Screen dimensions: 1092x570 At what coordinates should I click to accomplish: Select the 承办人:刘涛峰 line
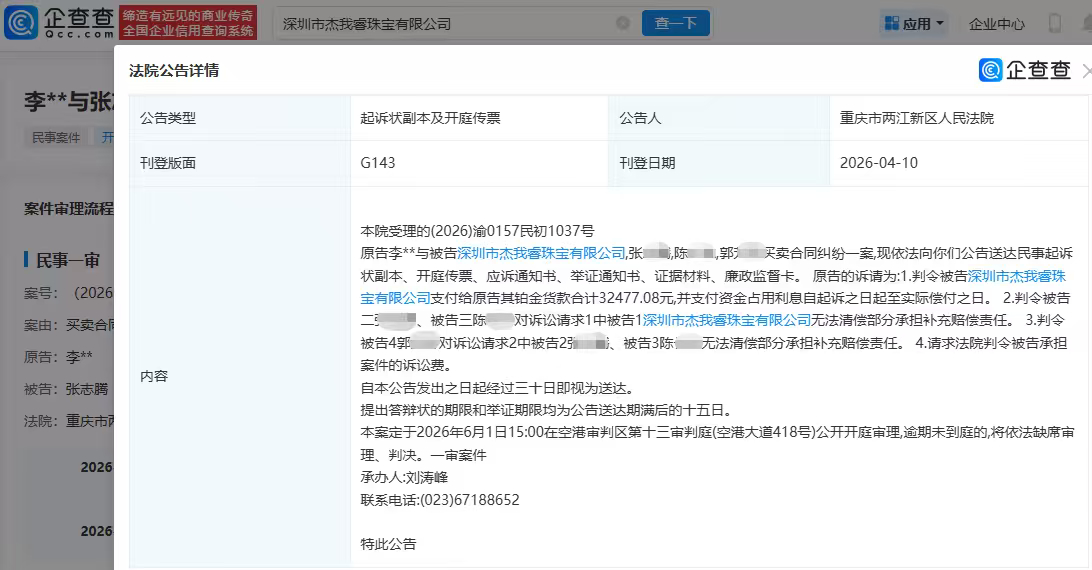tap(404, 477)
